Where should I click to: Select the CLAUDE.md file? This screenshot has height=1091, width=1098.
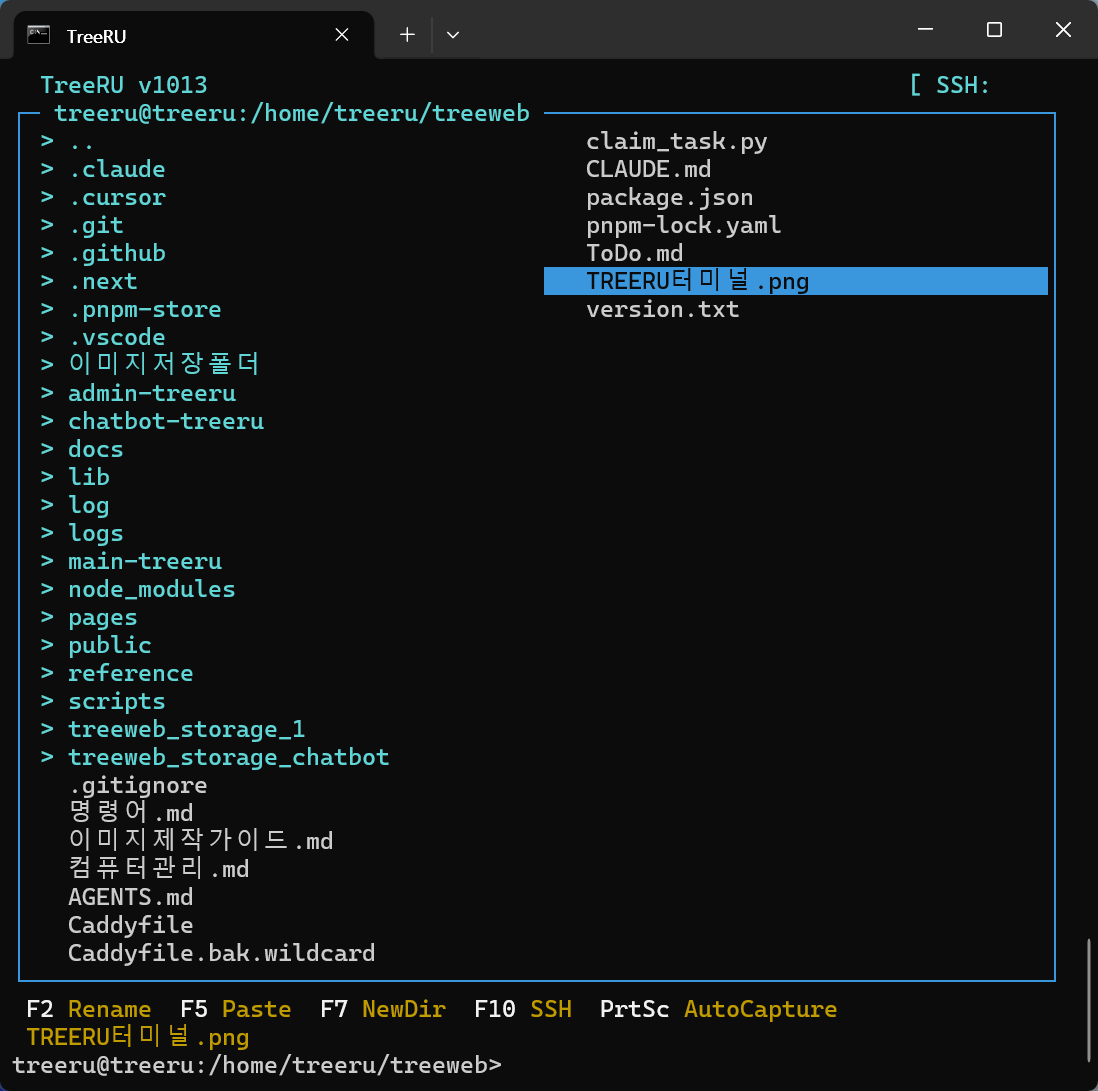tap(648, 169)
